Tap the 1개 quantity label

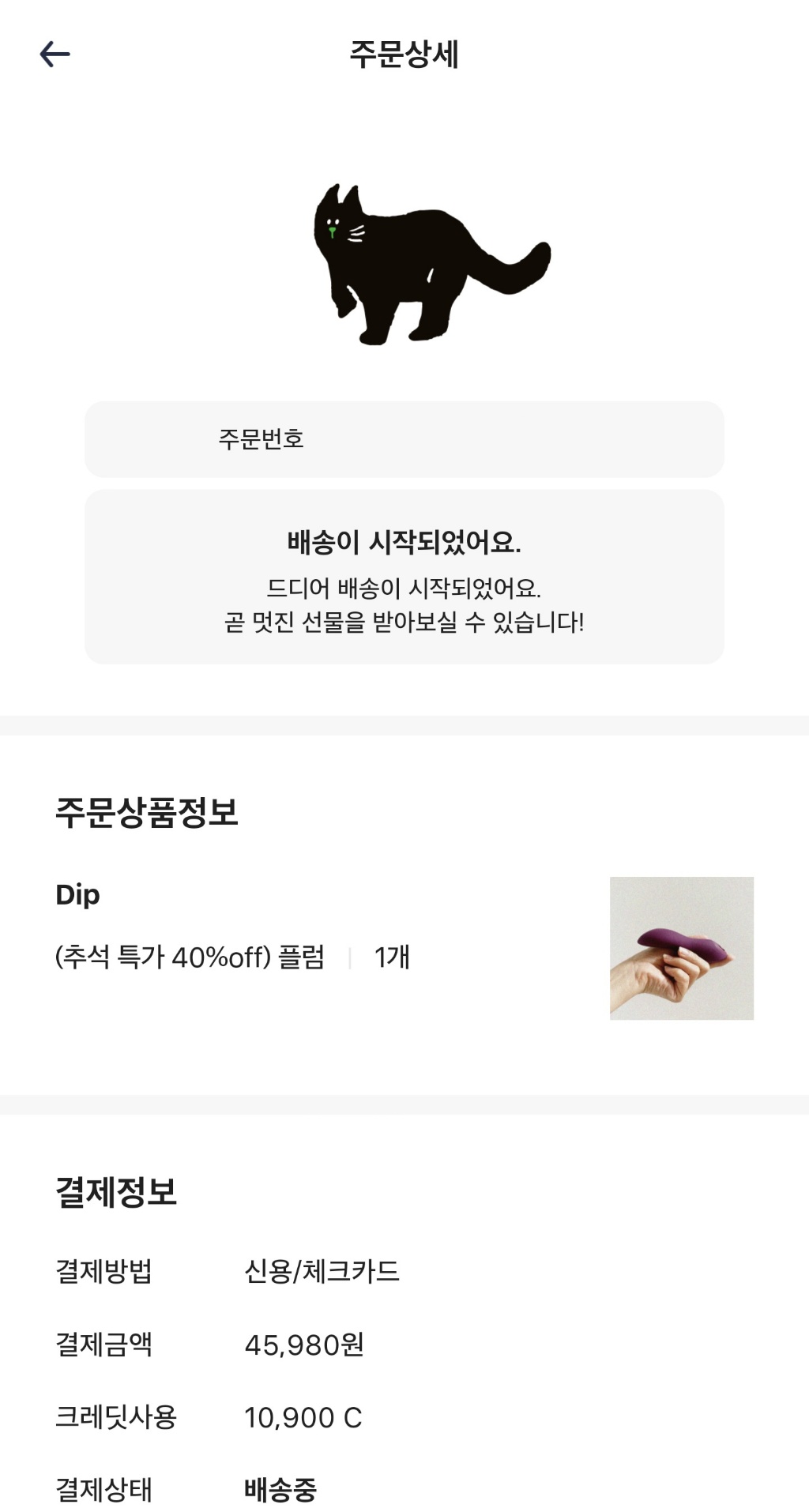click(x=392, y=957)
